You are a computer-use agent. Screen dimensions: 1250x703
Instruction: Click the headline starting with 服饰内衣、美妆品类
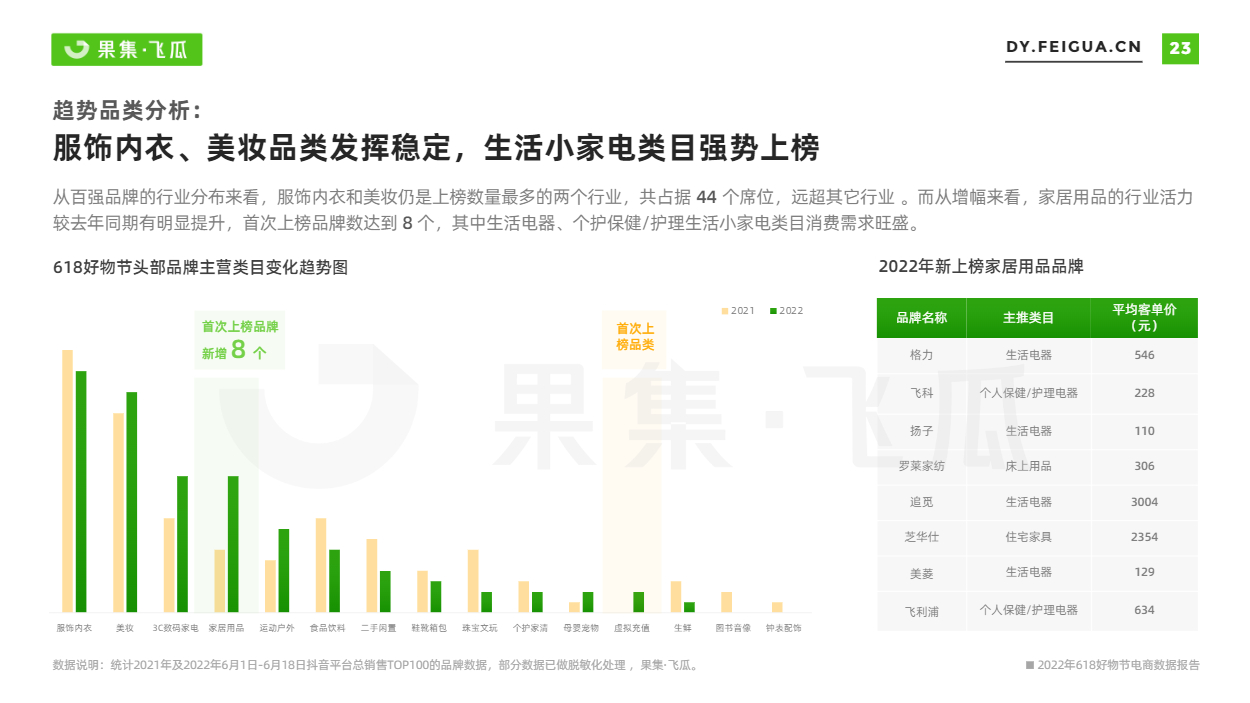tap(436, 148)
